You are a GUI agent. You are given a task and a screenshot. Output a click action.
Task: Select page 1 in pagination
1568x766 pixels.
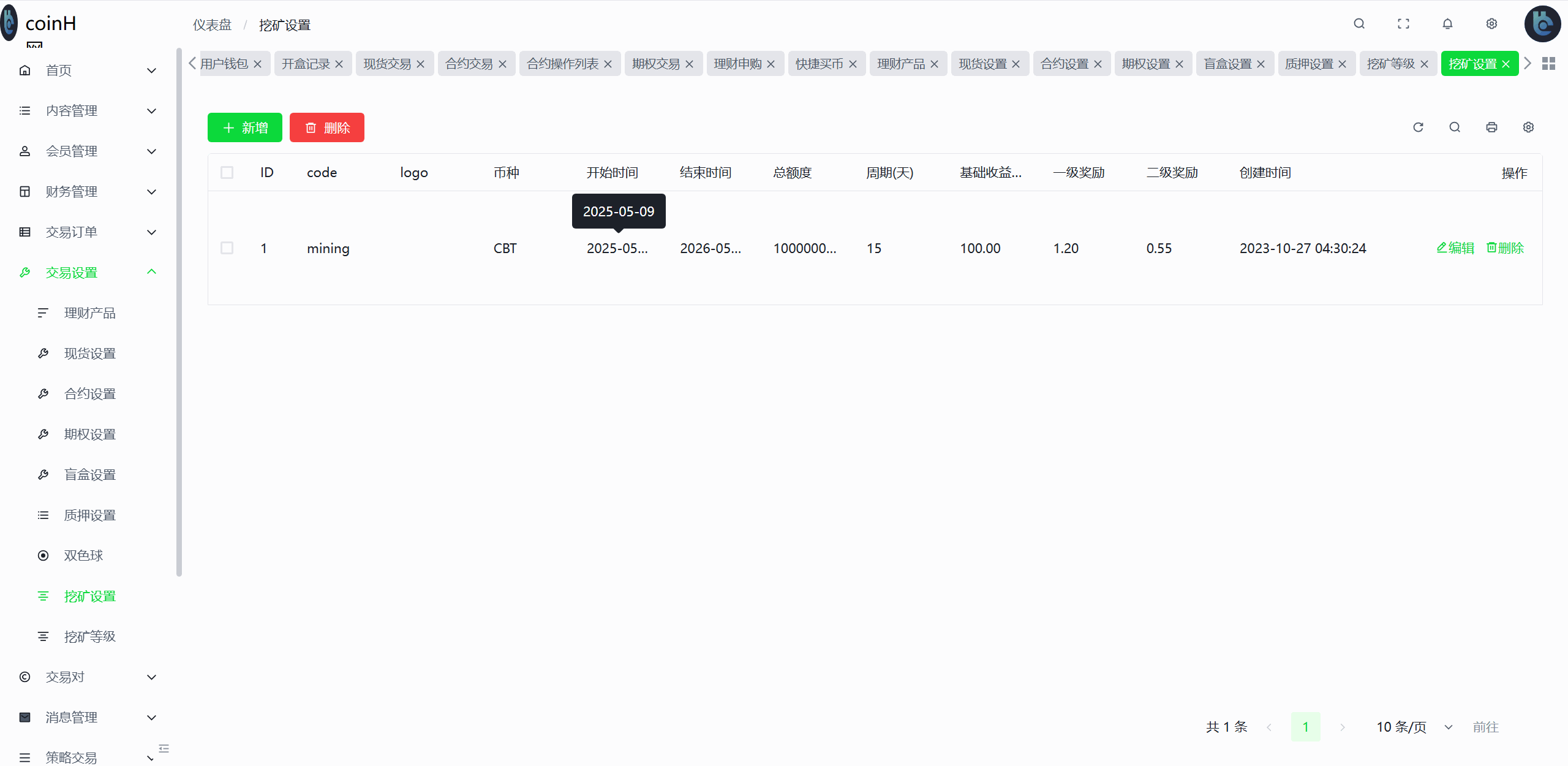(1306, 727)
